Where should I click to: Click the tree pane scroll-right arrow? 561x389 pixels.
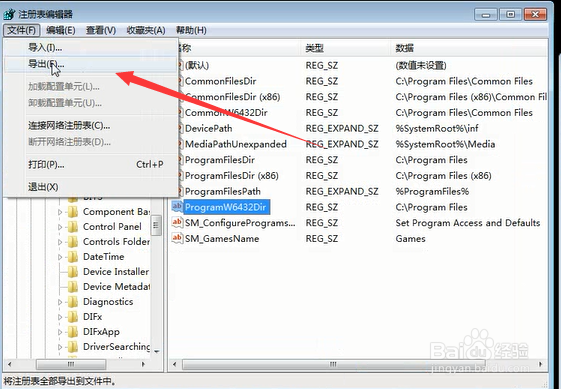(143, 364)
